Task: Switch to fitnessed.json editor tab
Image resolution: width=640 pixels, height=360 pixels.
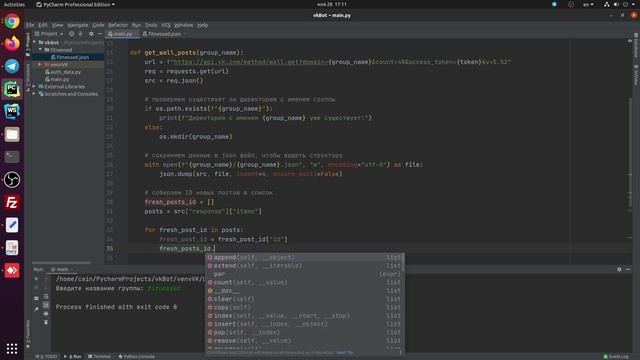Action: [x=162, y=34]
